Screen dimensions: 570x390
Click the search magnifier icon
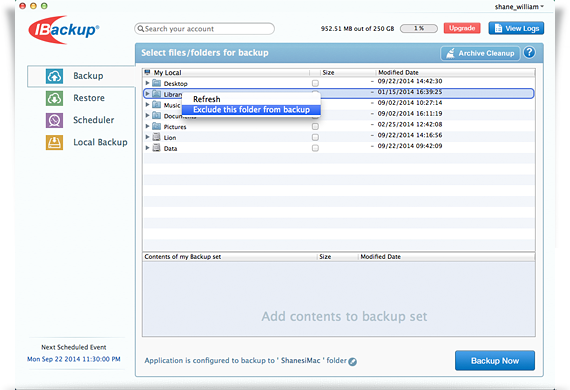point(141,29)
